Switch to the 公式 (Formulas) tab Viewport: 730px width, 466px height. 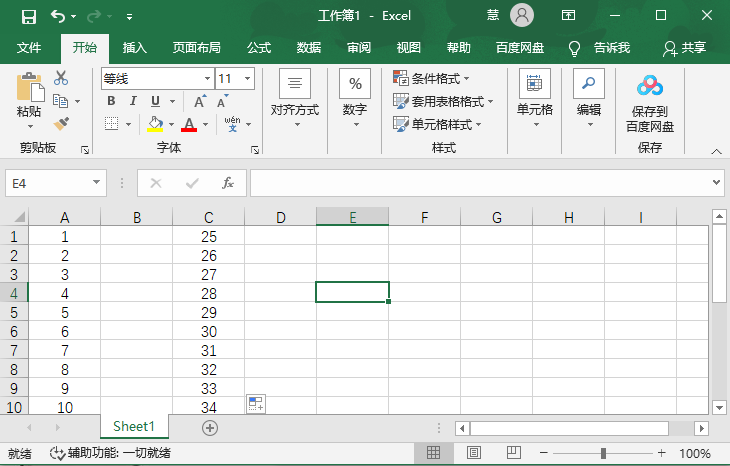tap(259, 47)
